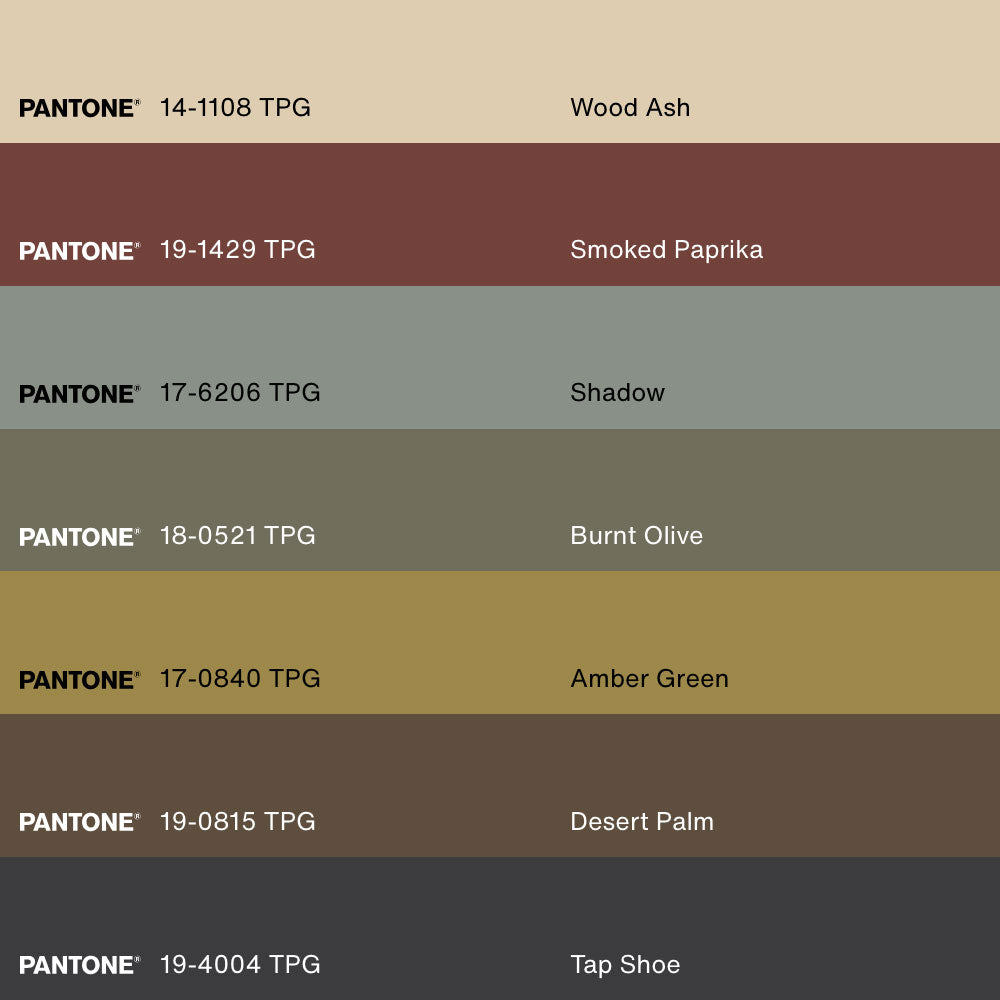Click the 18-0521 TPG color code
Viewport: 1000px width, 1000px height.
[x=237, y=536]
